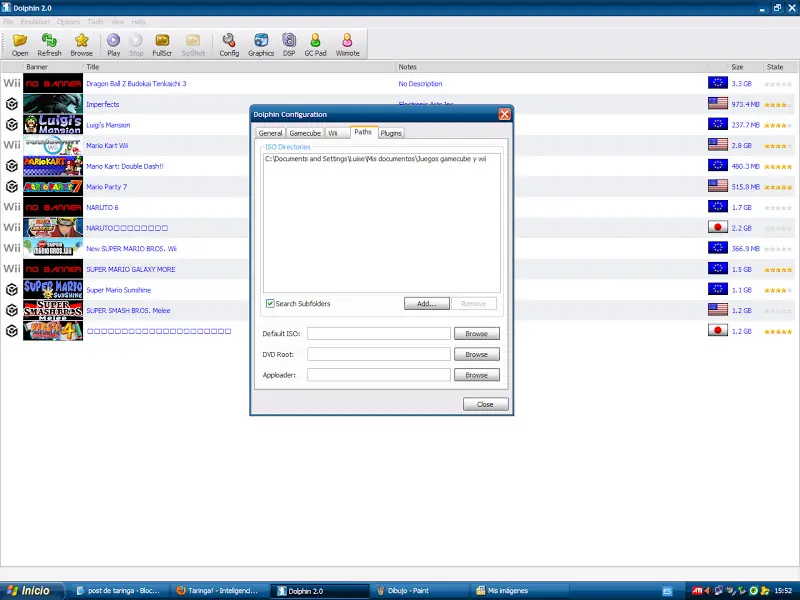This screenshot has width=800, height=600.
Task: Open GC Pad controller settings
Action: (x=315, y=44)
